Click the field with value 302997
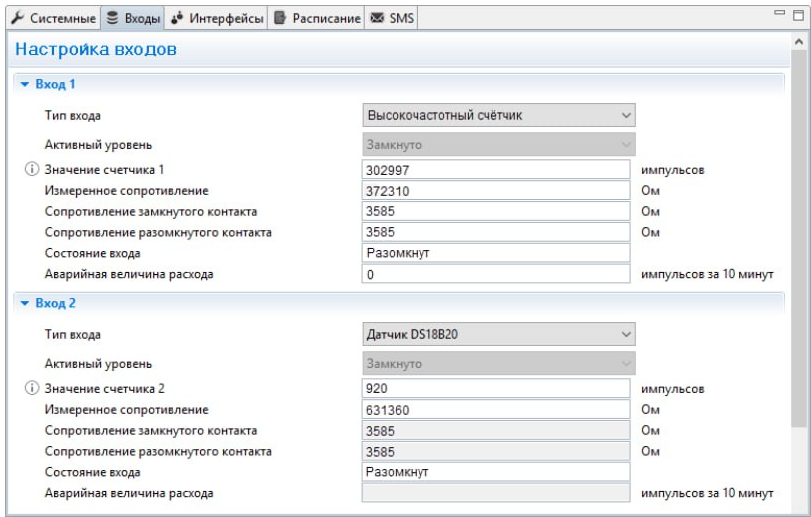The height and width of the screenshot is (517, 811). (x=495, y=170)
